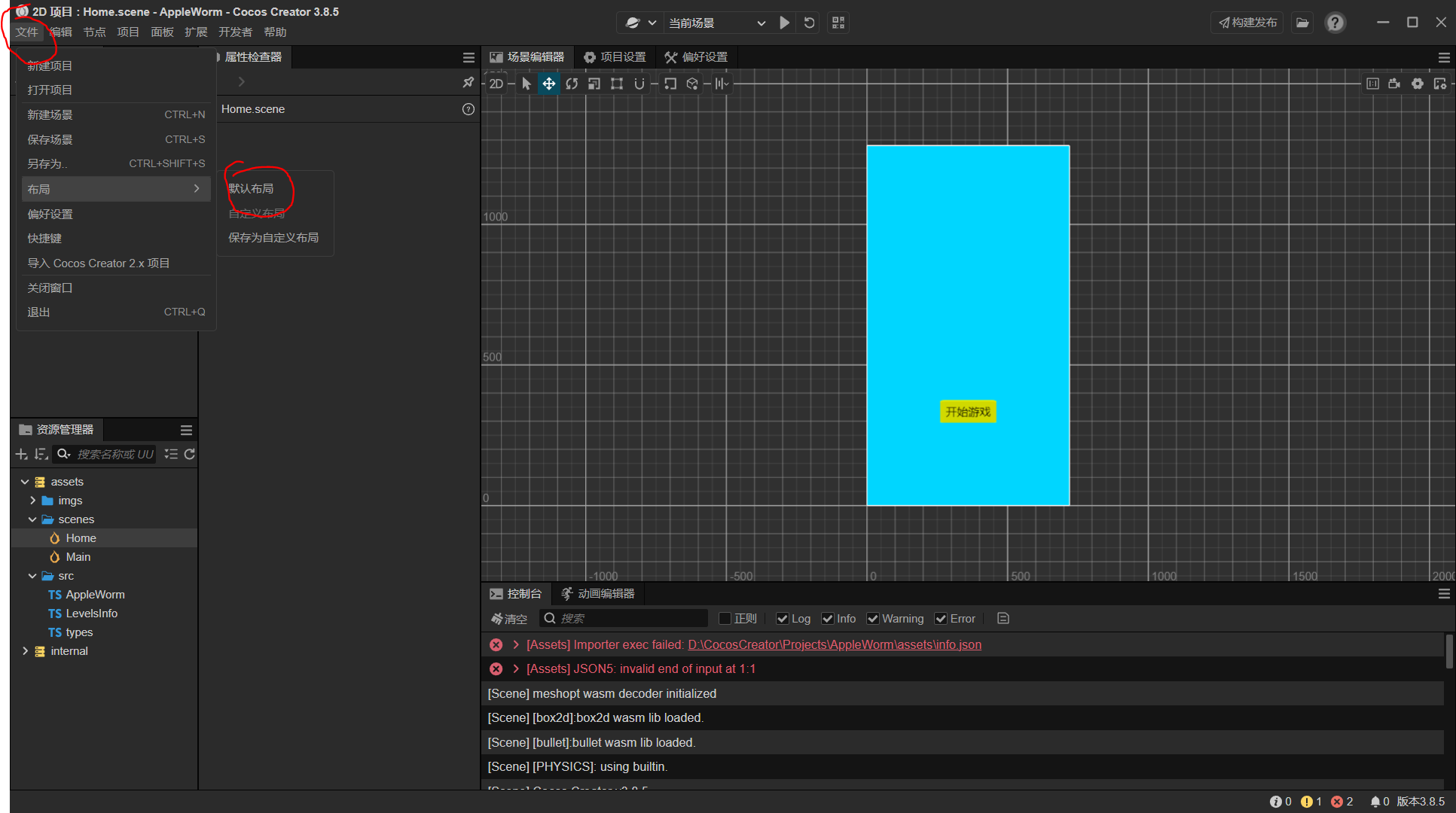This screenshot has width=1456, height=813.
Task: Click the preview play button
Action: point(784,23)
